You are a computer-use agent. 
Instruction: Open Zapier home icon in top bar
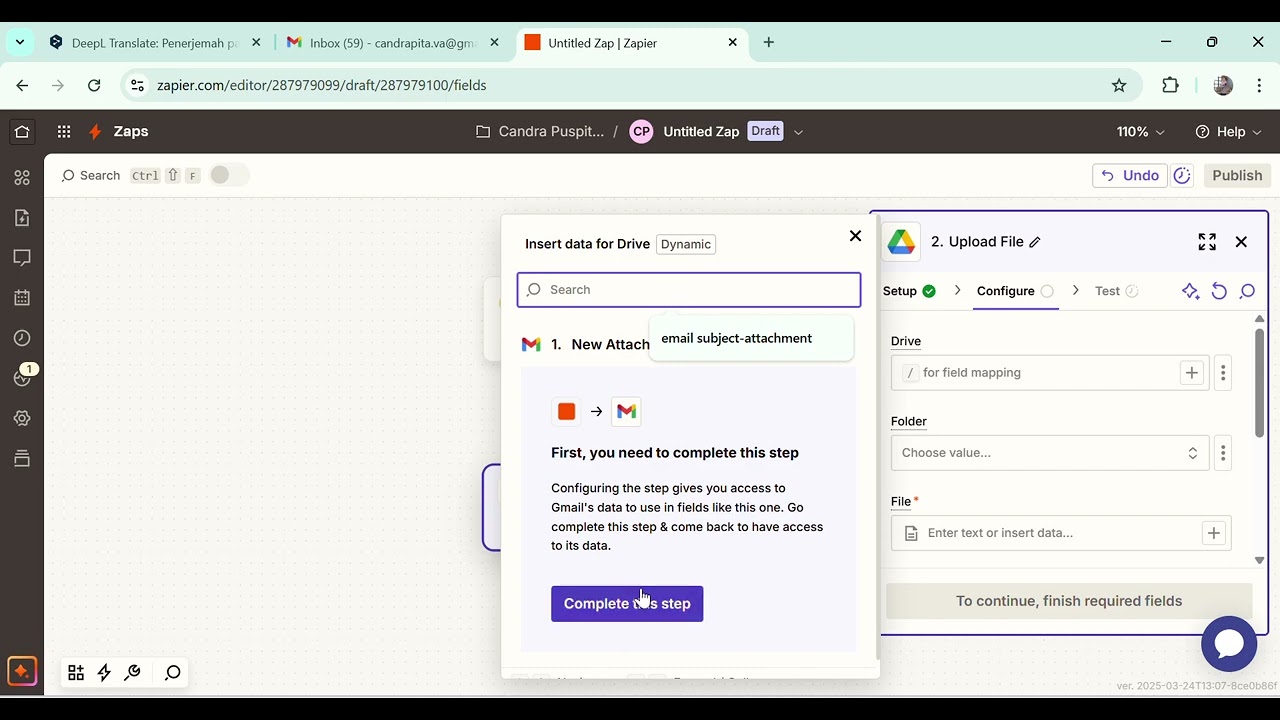click(22, 131)
